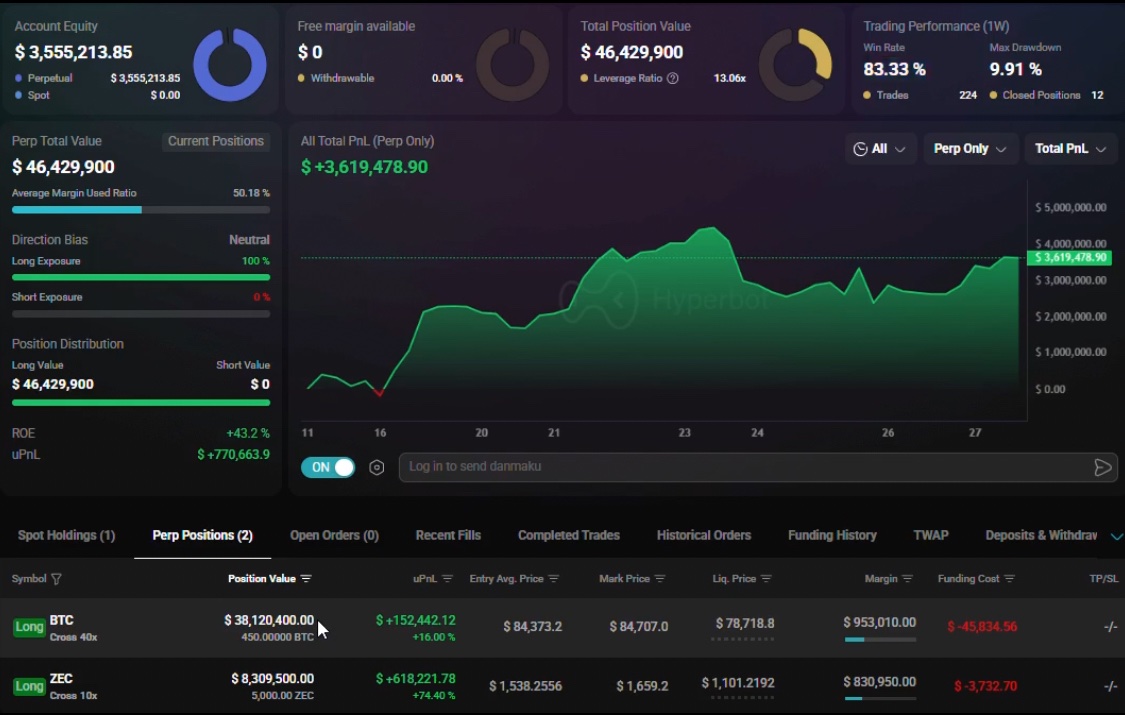Screen dimensions: 1125x715
Task: Send danmaku with the arrow icon
Action: click(1103, 468)
